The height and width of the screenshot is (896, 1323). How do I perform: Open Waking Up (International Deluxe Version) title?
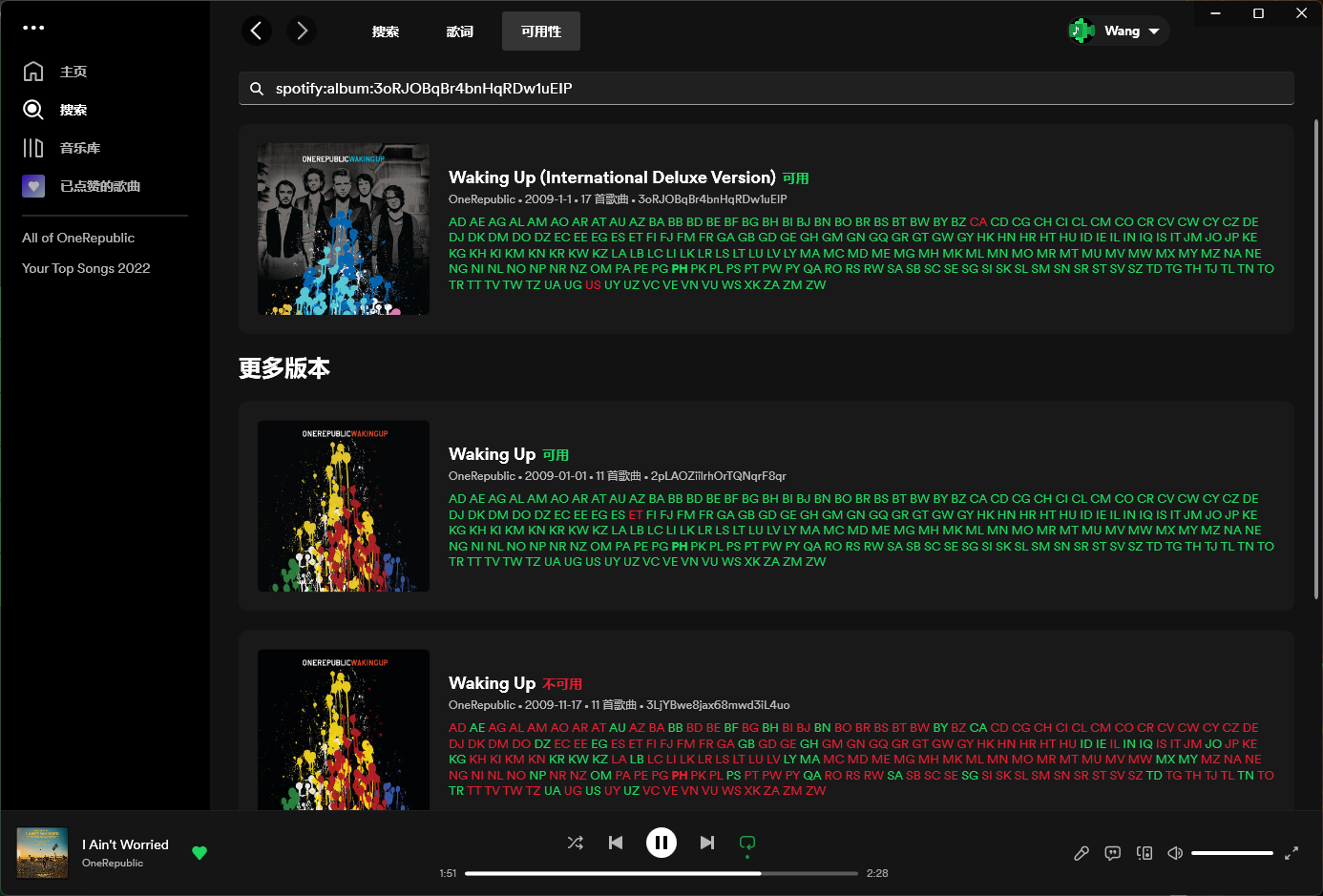(x=612, y=177)
